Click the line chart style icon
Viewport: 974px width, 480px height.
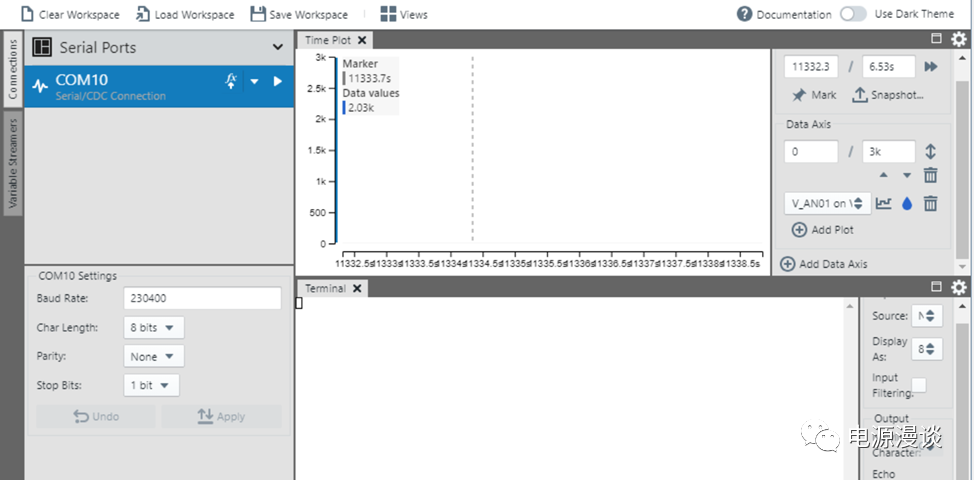click(x=884, y=203)
